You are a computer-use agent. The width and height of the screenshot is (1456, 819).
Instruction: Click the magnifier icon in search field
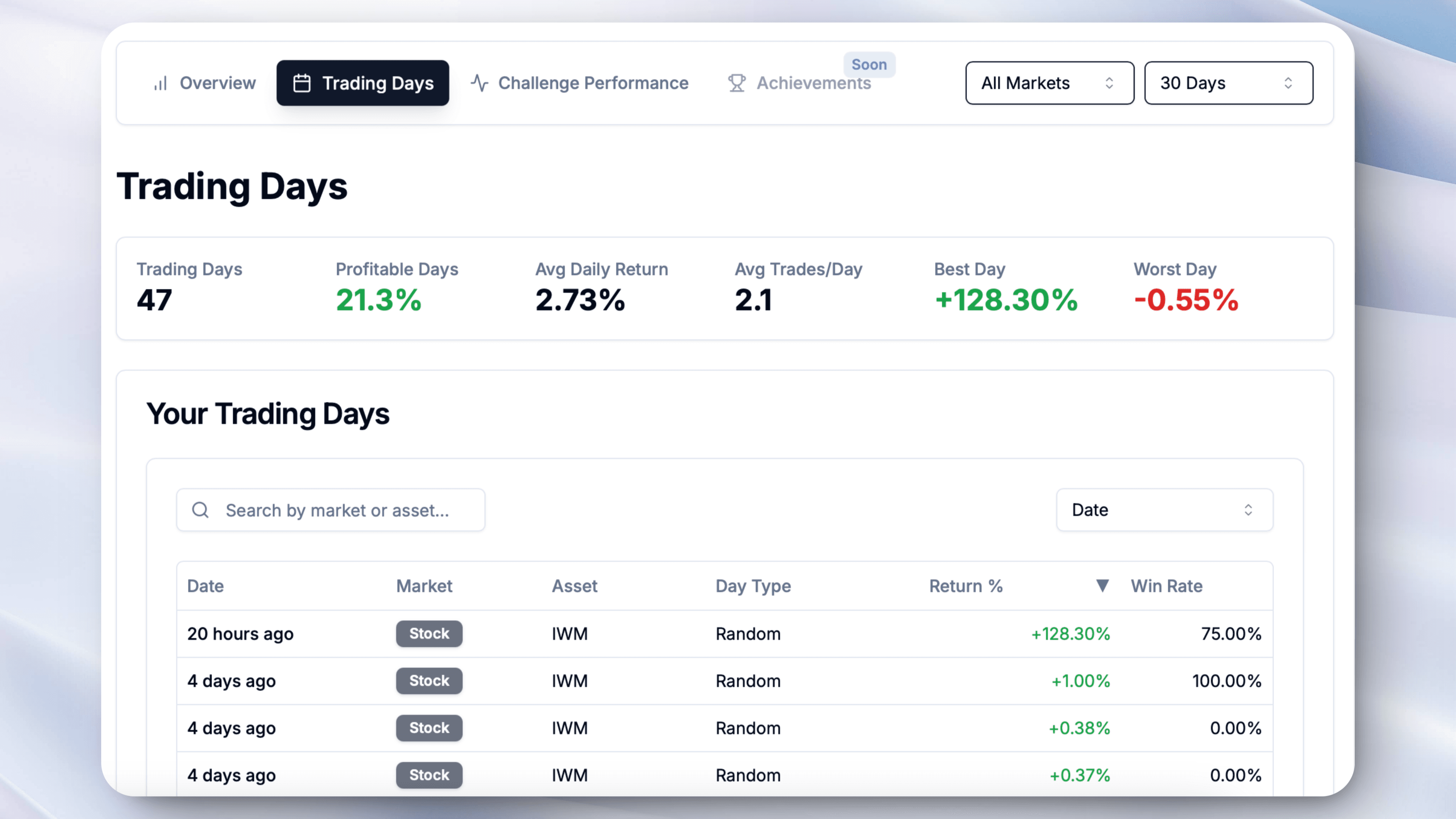pos(200,510)
